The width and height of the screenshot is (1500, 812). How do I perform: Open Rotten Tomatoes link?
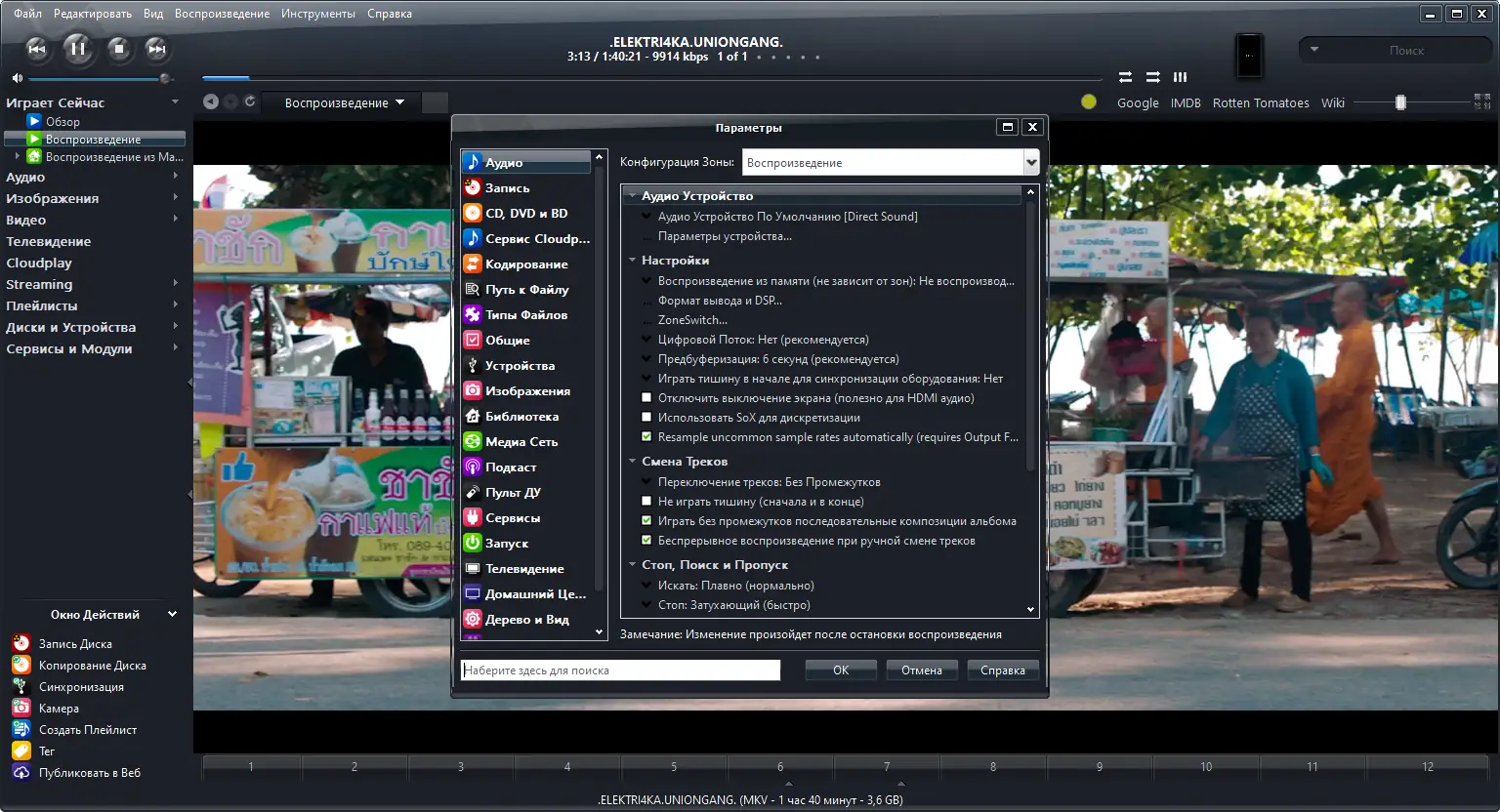click(1261, 102)
